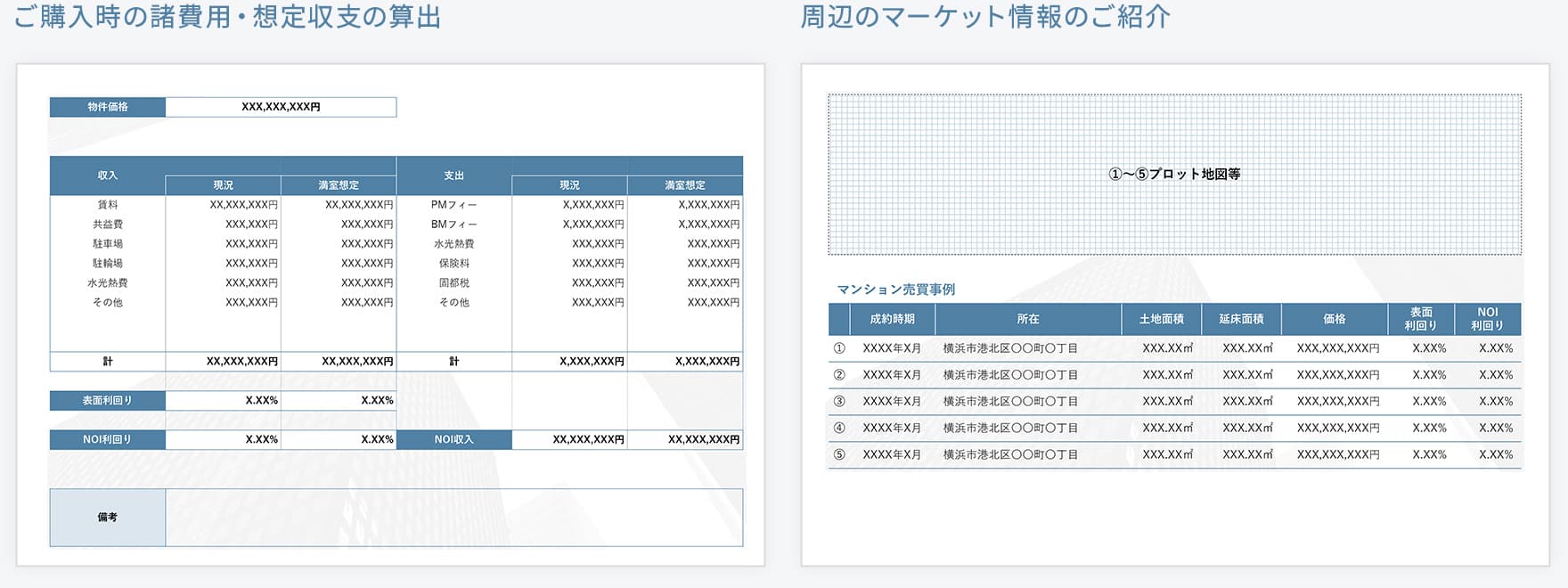Select row ① number in the sales table

pos(839,348)
